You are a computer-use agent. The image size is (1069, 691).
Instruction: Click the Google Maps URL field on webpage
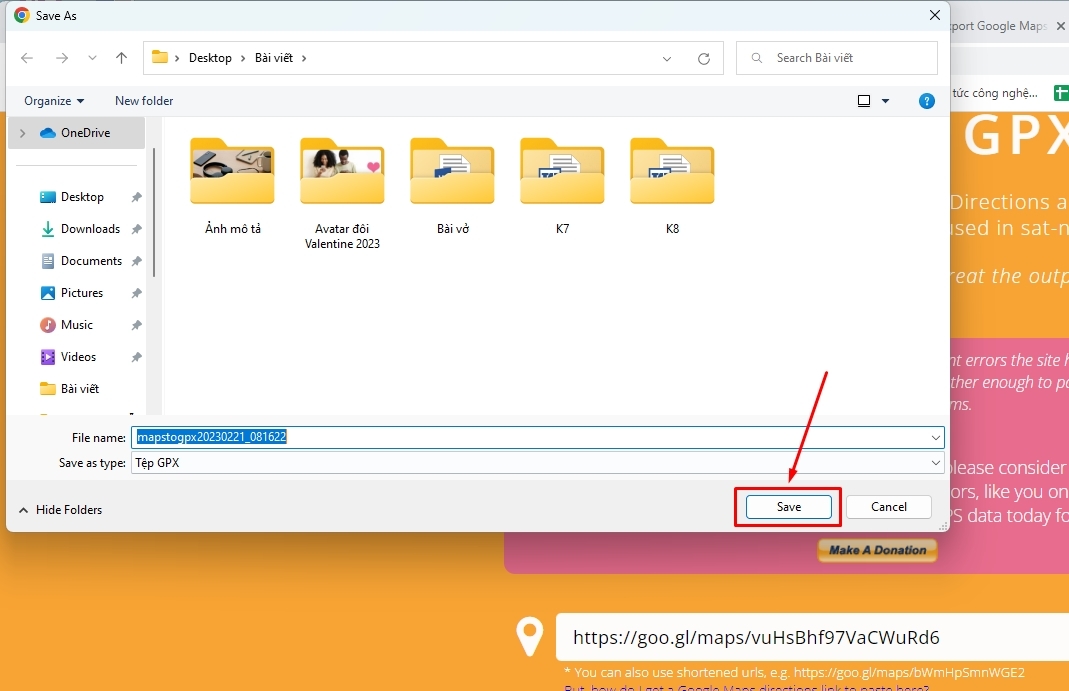[x=813, y=637]
